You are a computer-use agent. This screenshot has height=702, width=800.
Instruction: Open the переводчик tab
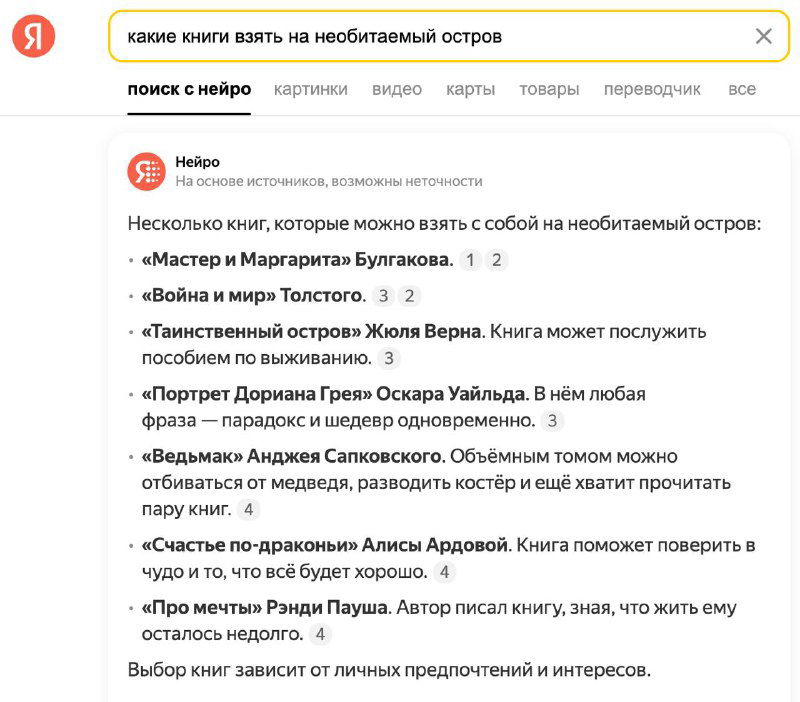pyautogui.click(x=652, y=89)
